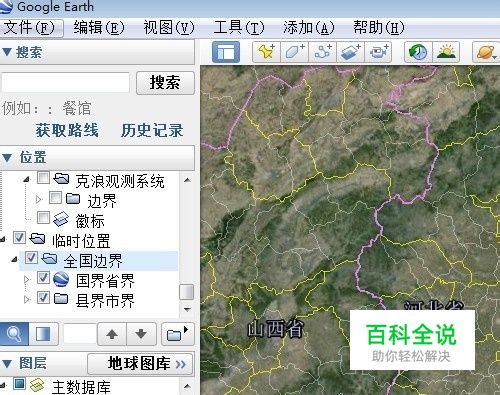The width and height of the screenshot is (500, 395).
Task: Uncheck the 全国边界 checkbox
Action: (x=31, y=258)
